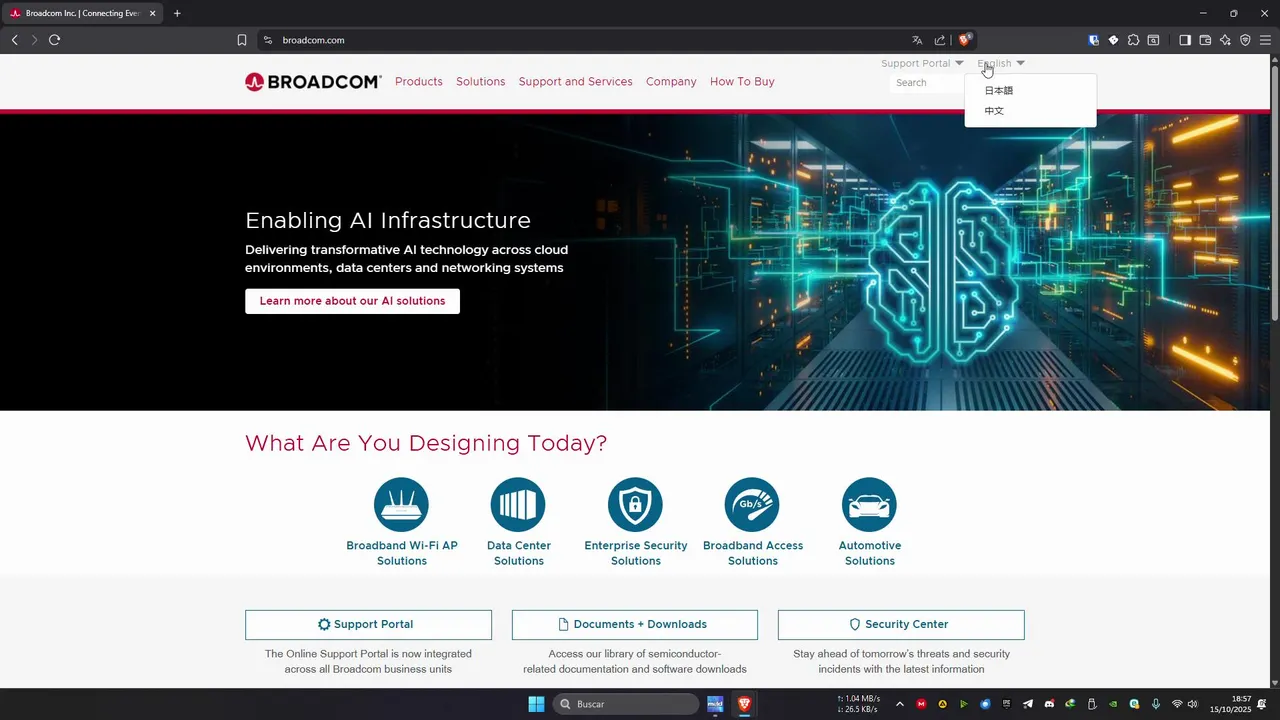Open the Wi-Fi tray icon

point(1177,704)
